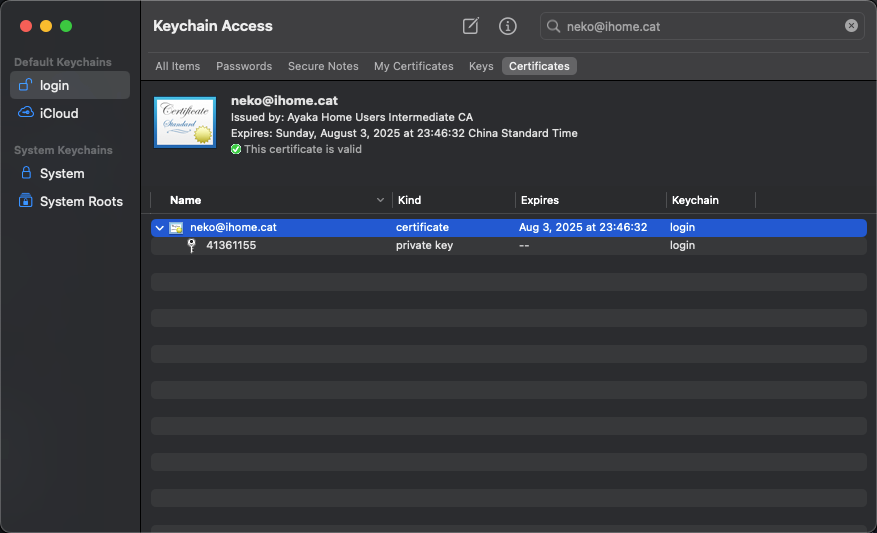Switch to the All Items tab
877x533 pixels.
tap(177, 66)
